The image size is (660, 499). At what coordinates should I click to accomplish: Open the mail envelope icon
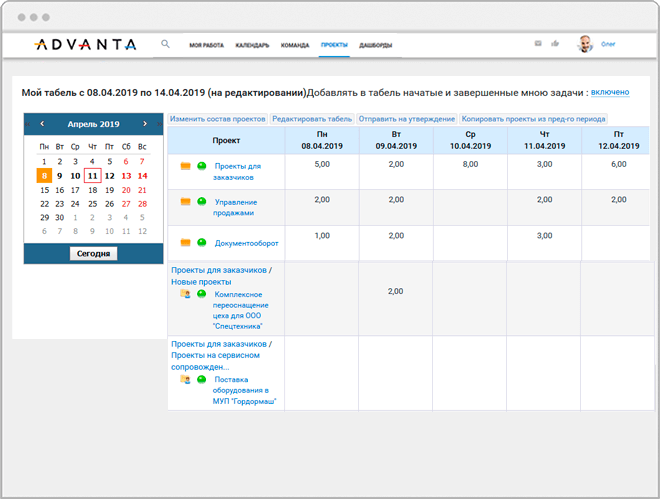coord(538,43)
